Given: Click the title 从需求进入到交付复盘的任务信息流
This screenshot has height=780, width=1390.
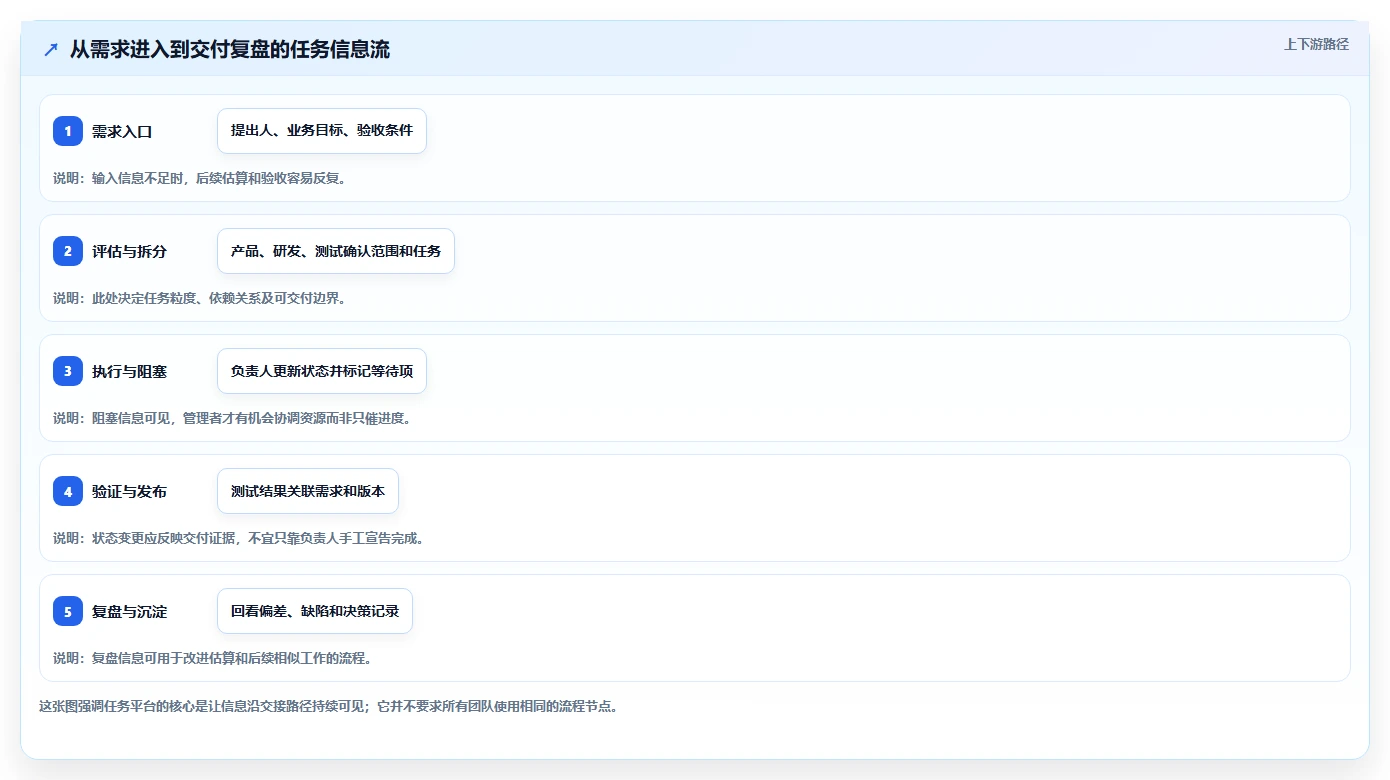Looking at the screenshot, I should click(230, 49).
